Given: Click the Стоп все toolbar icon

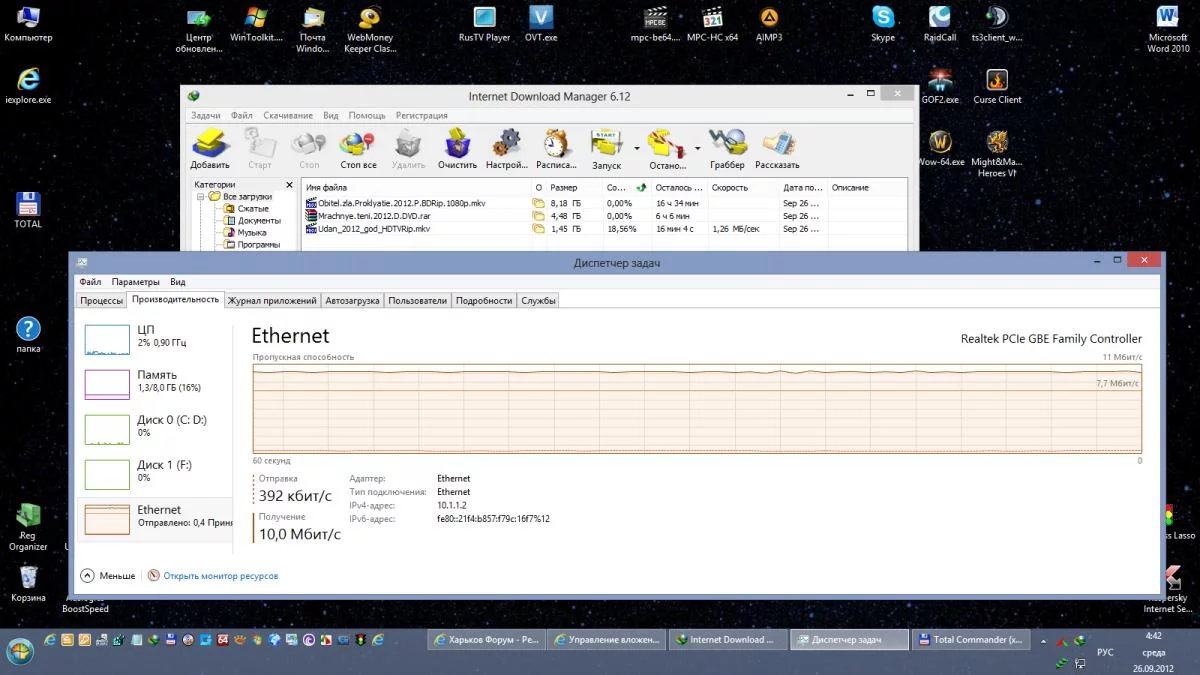Looking at the screenshot, I should (358, 145).
